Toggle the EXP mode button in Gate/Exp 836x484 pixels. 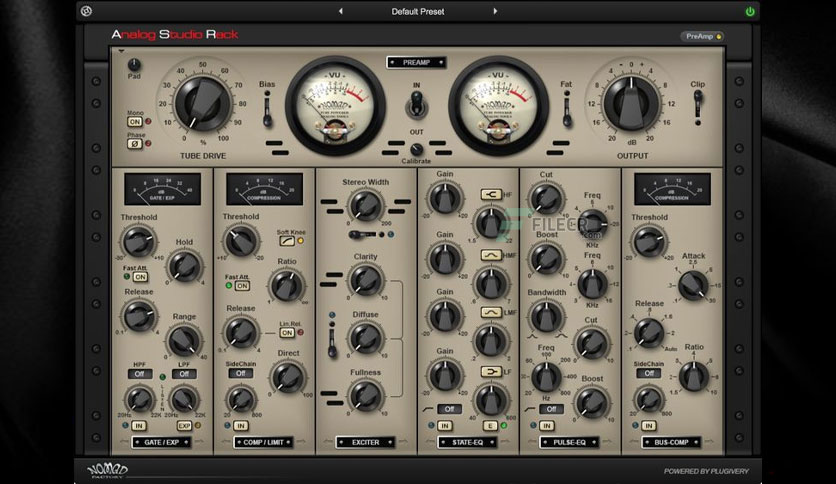[x=184, y=426]
